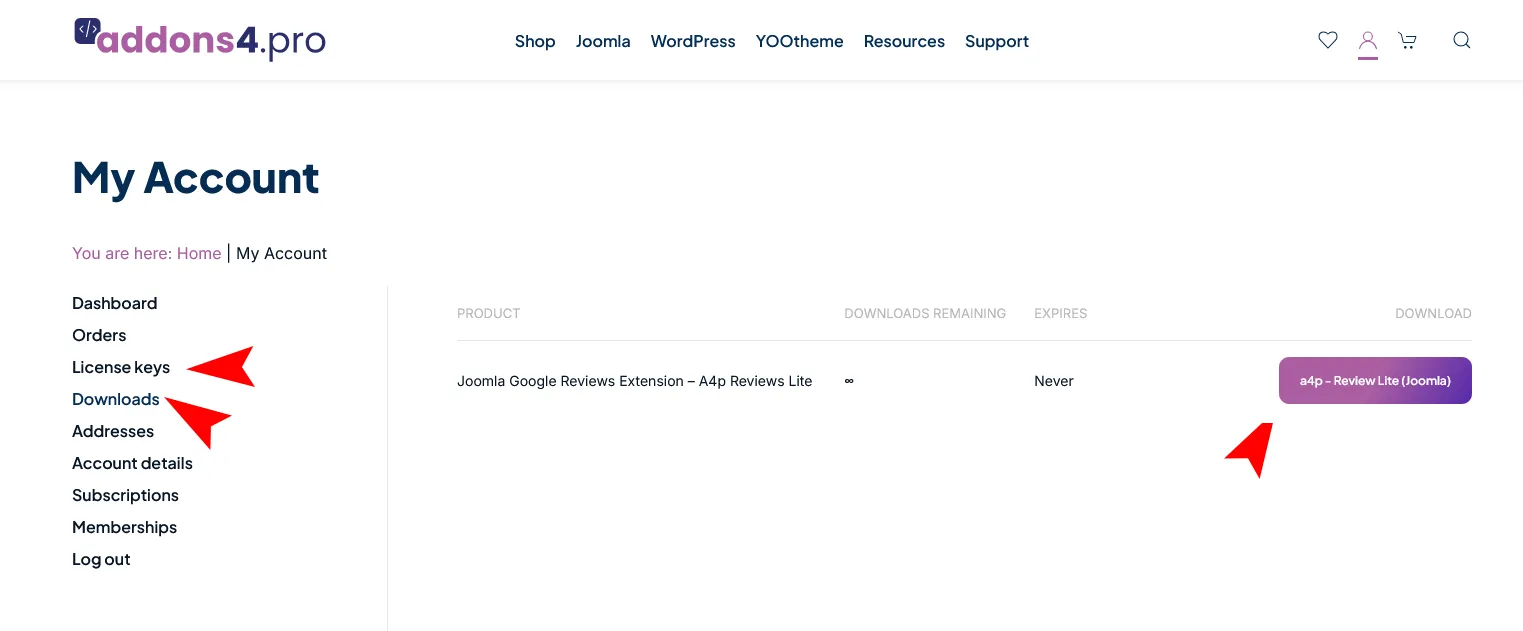Click the DOWNLOADS REMAINING column header
Screen dimensions: 1523x631
(925, 313)
